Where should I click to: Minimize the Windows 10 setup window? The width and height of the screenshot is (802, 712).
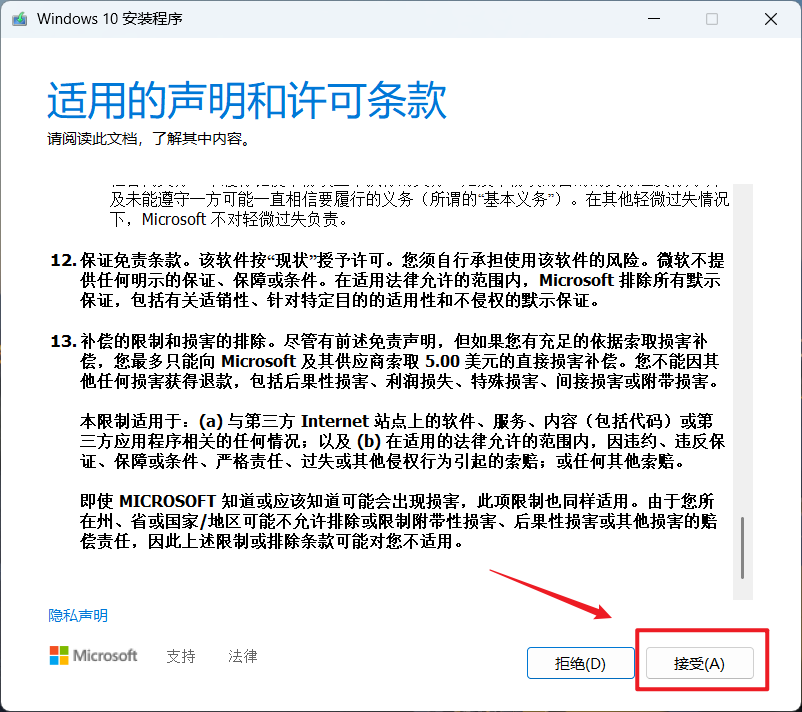[654, 19]
